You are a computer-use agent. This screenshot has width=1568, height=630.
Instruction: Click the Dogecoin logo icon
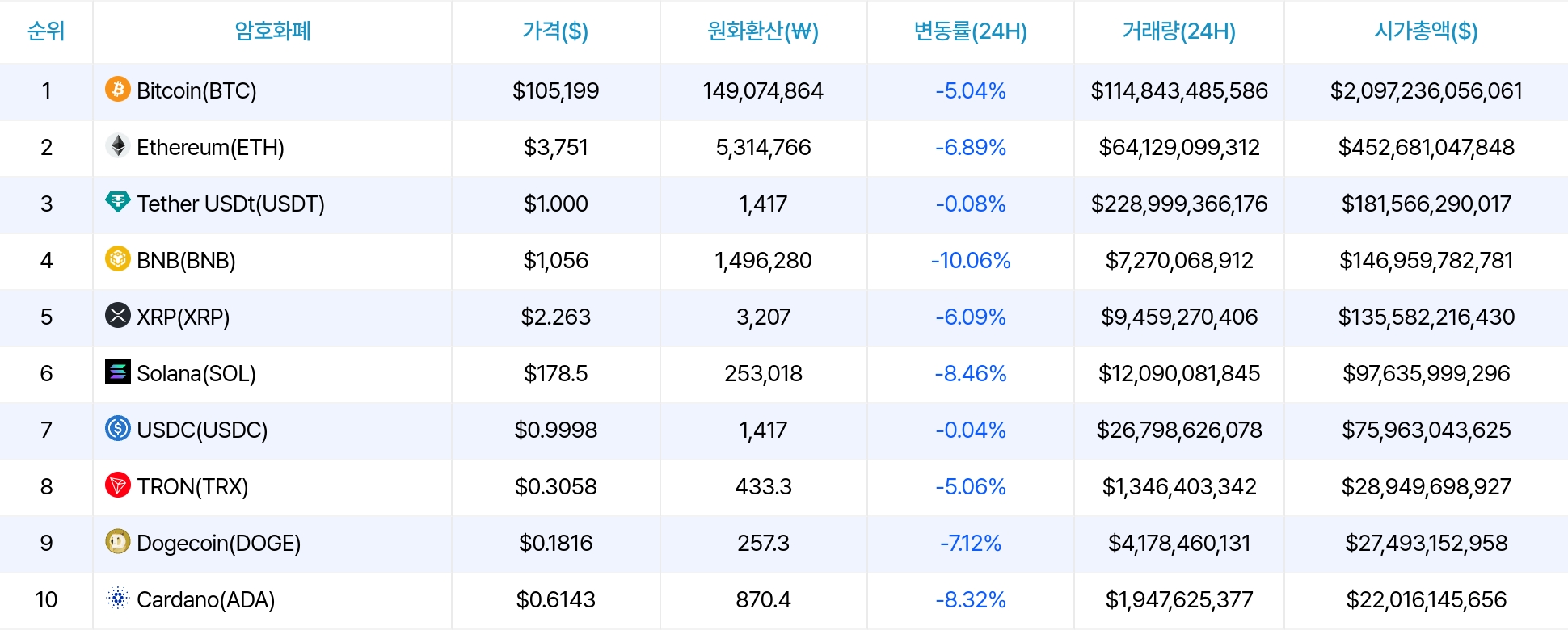point(118,541)
